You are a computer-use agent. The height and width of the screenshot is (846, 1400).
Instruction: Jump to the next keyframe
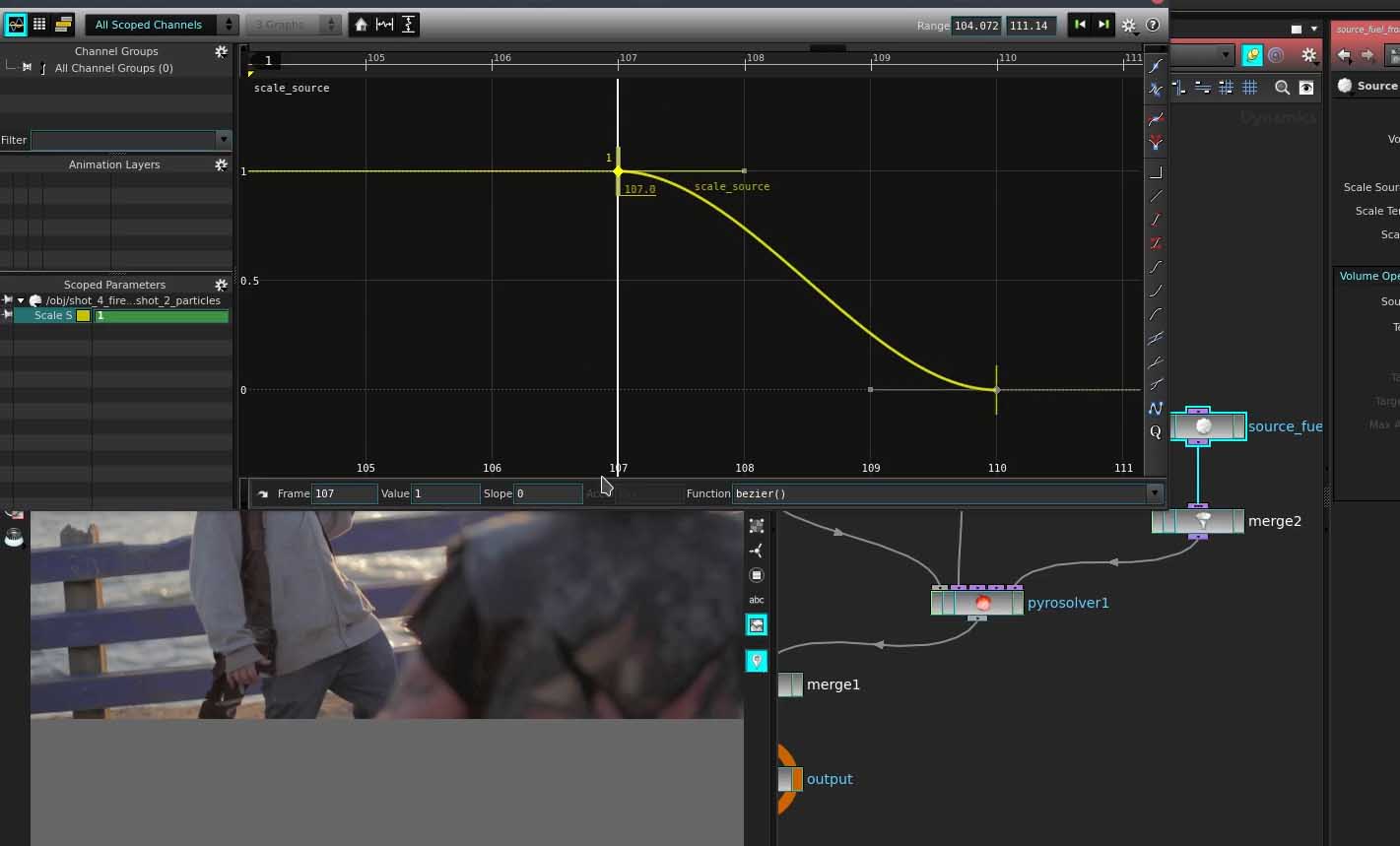coord(1103,25)
